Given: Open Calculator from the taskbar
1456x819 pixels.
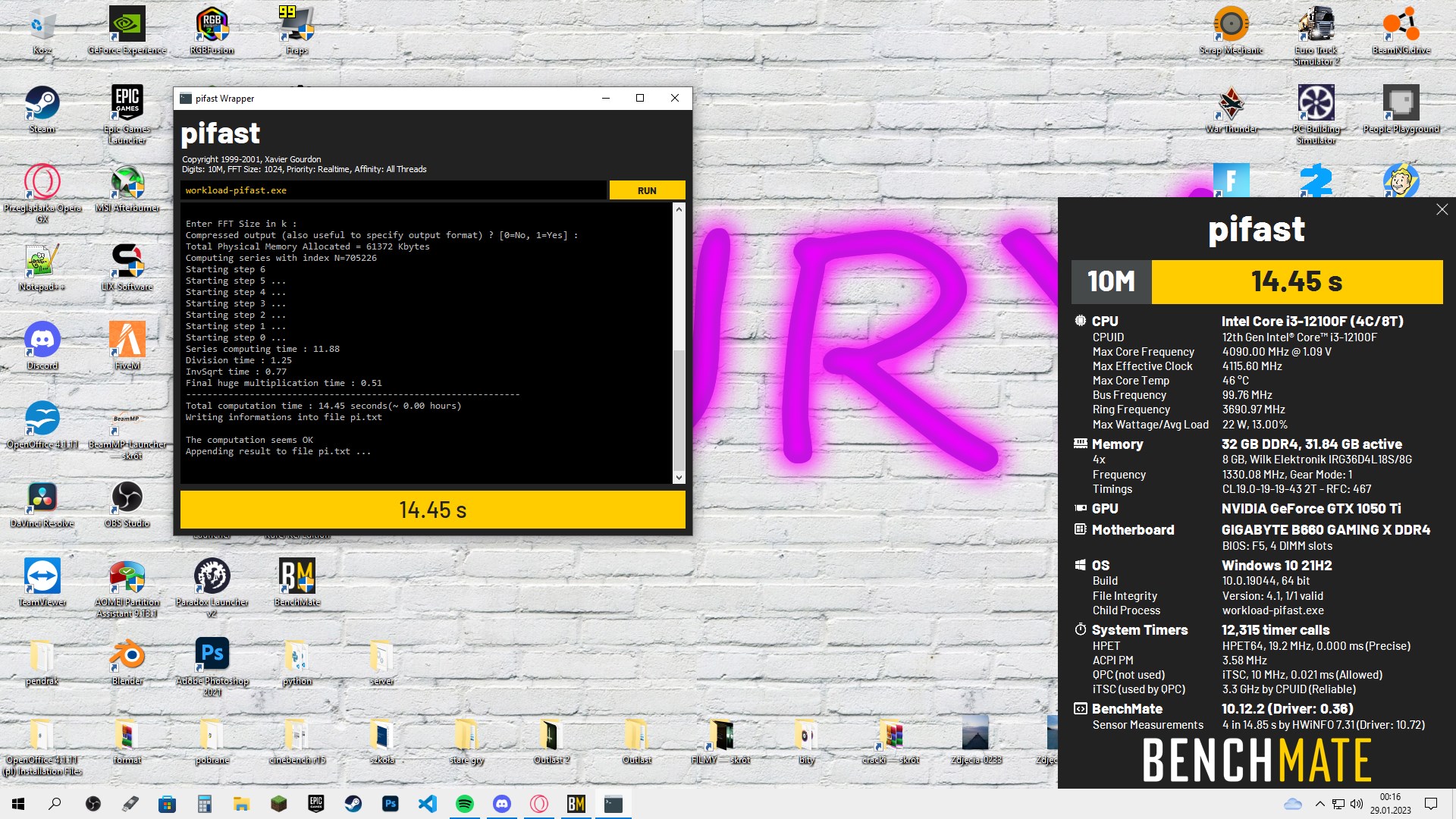Looking at the screenshot, I should (x=204, y=804).
